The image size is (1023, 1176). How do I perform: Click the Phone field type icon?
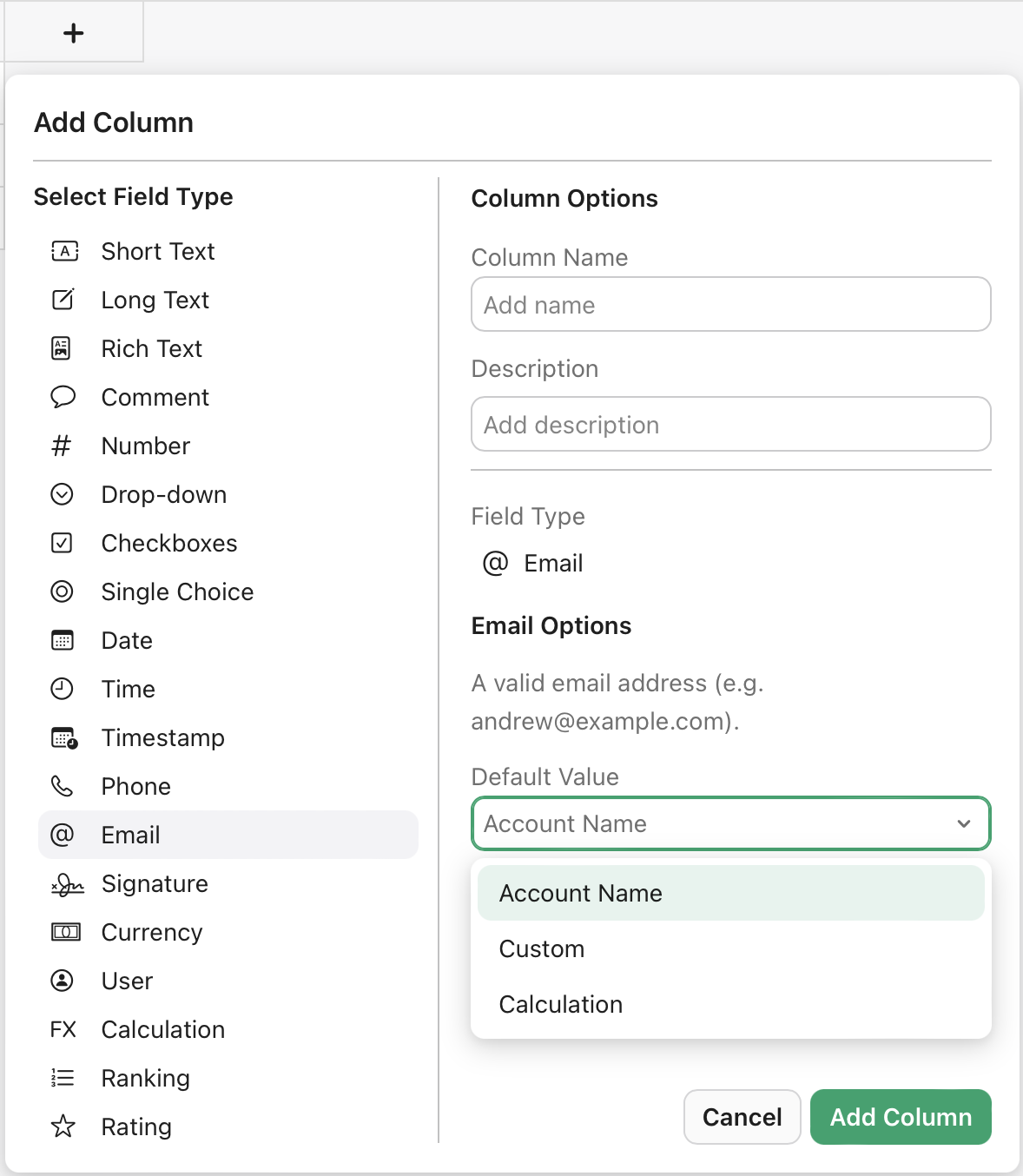63,786
